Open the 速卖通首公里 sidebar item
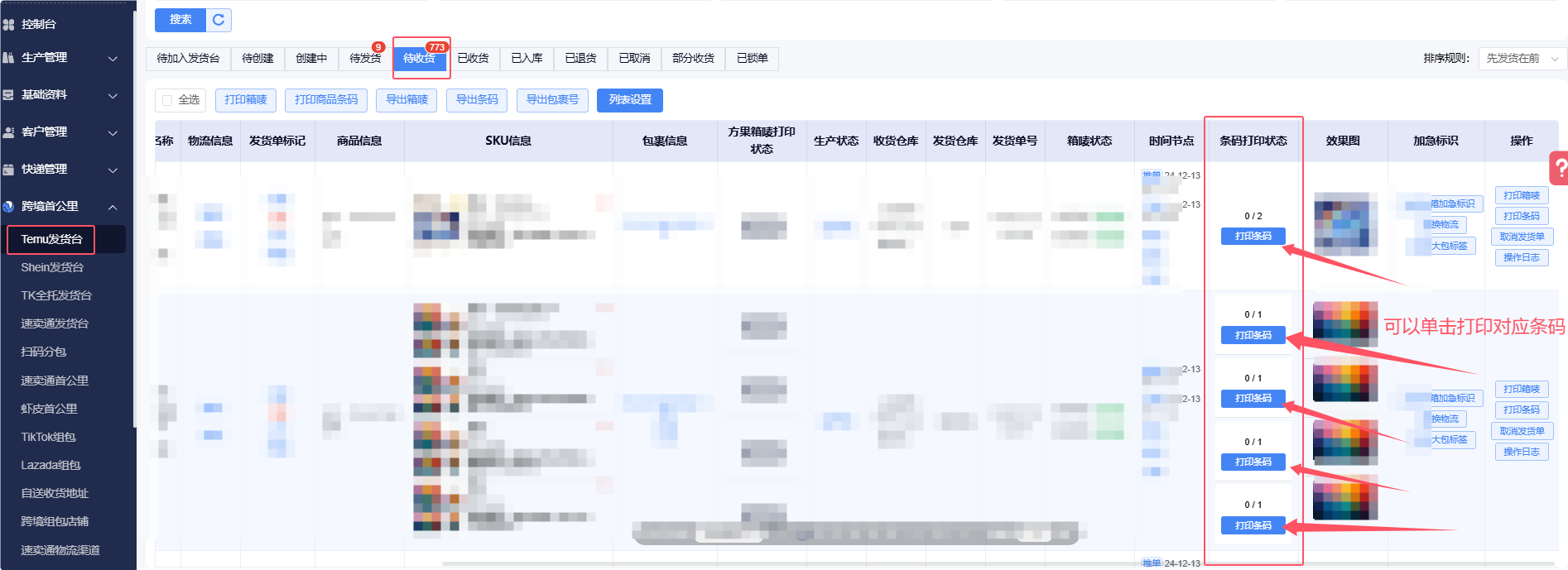This screenshot has width=1568, height=570. [x=55, y=381]
